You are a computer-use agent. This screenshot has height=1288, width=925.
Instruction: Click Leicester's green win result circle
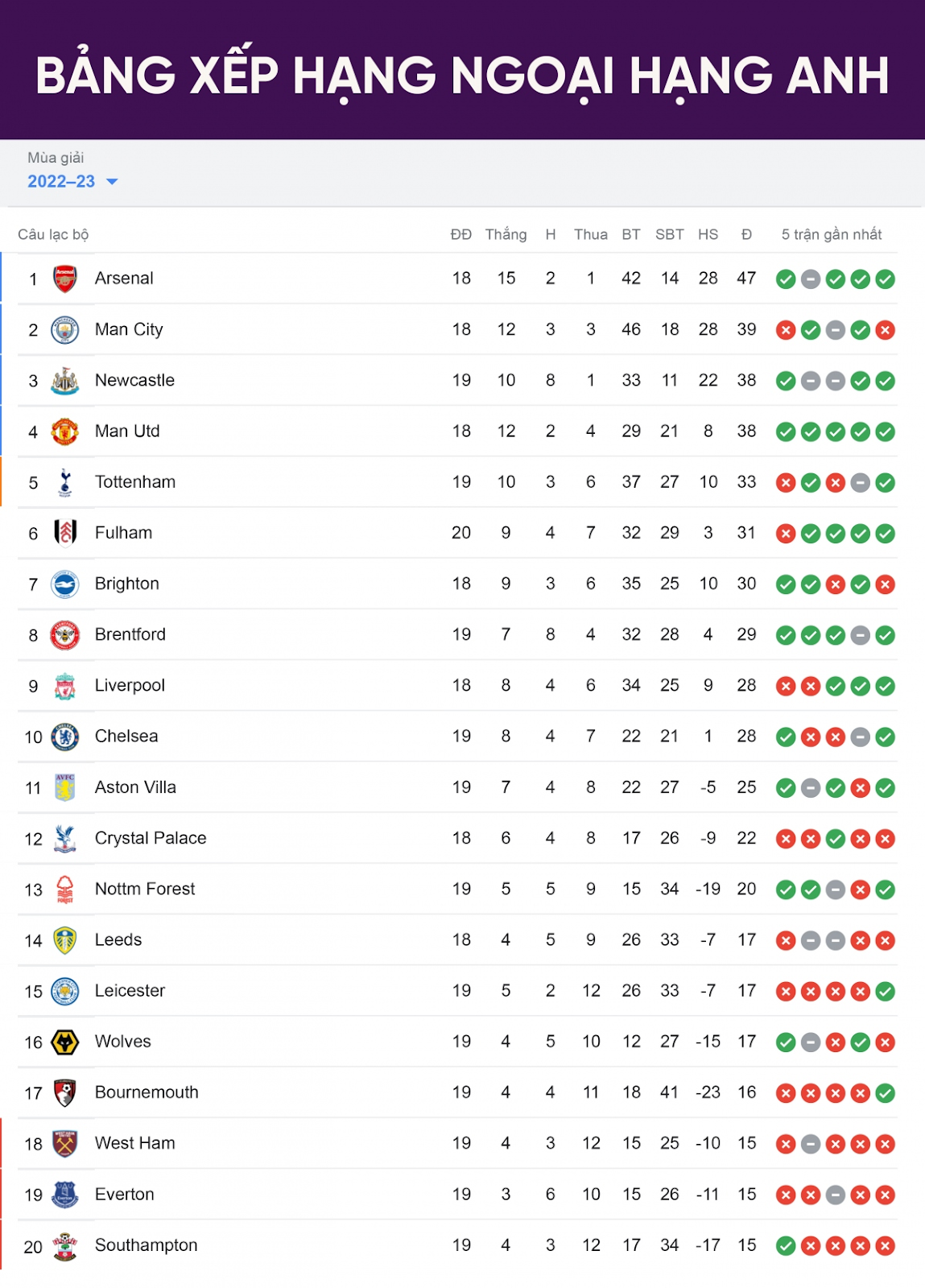coord(885,992)
